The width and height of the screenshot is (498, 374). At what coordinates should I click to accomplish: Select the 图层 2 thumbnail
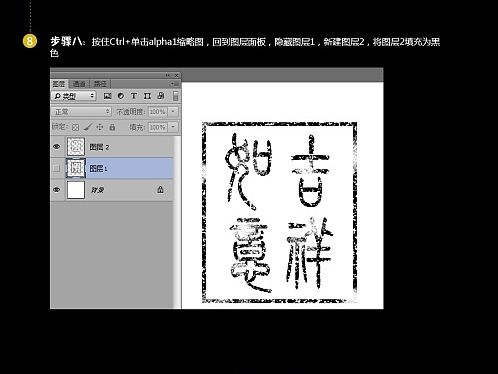coord(76,146)
